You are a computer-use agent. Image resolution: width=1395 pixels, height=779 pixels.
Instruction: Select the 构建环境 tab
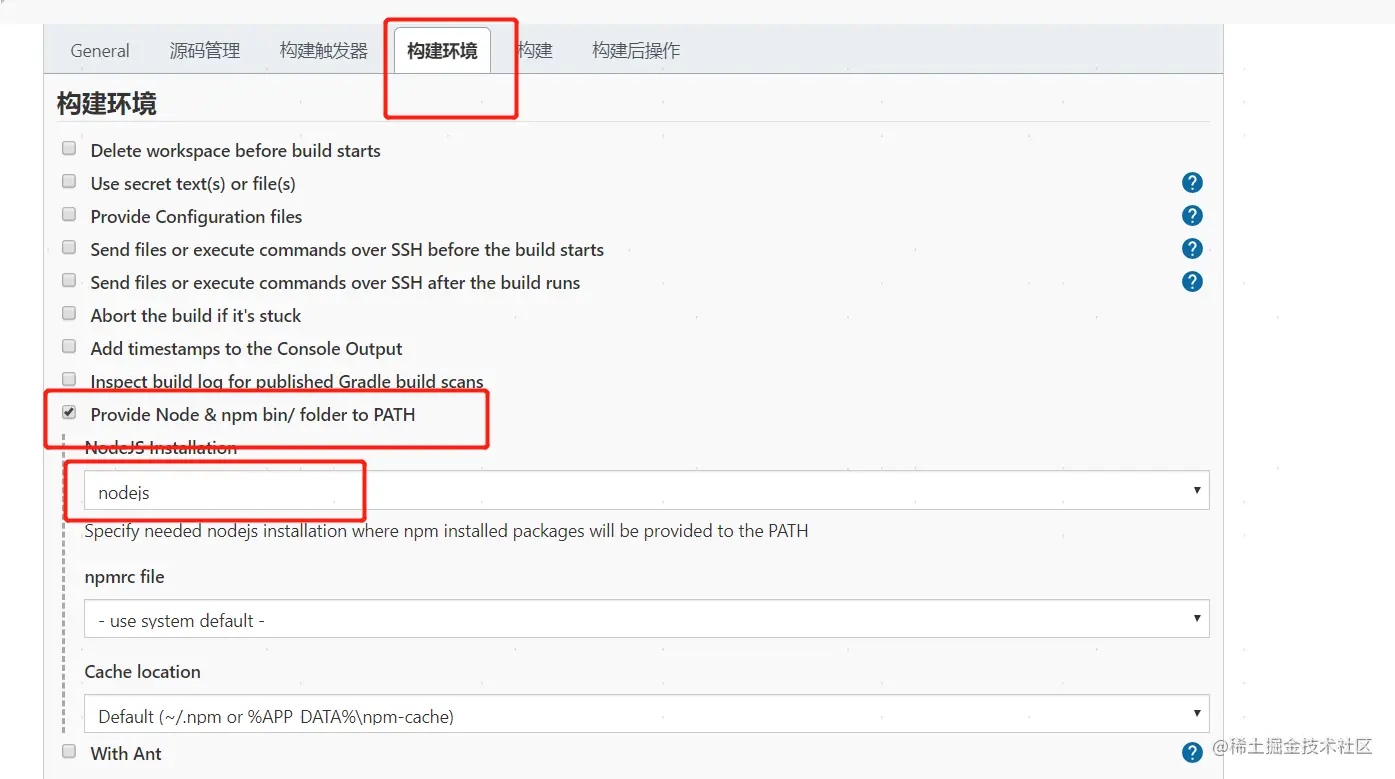[442, 51]
